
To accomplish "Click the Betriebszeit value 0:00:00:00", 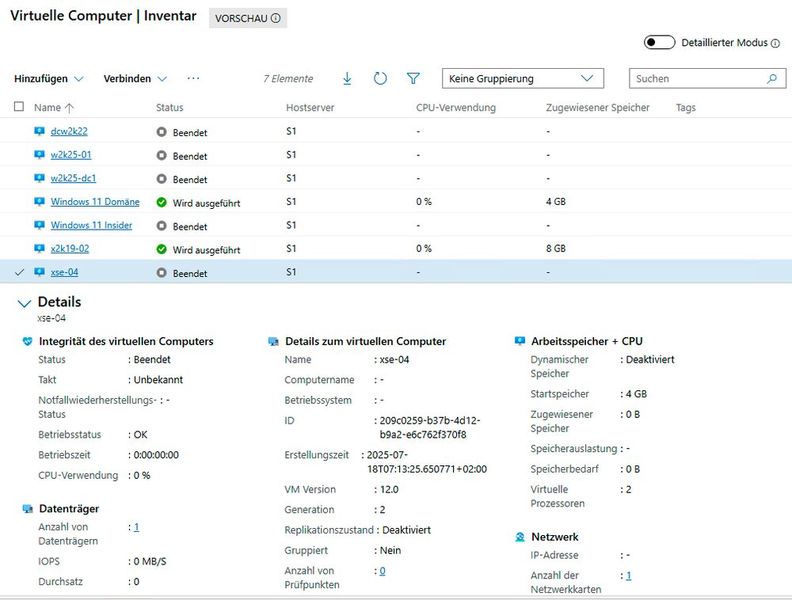I will tap(156, 455).
